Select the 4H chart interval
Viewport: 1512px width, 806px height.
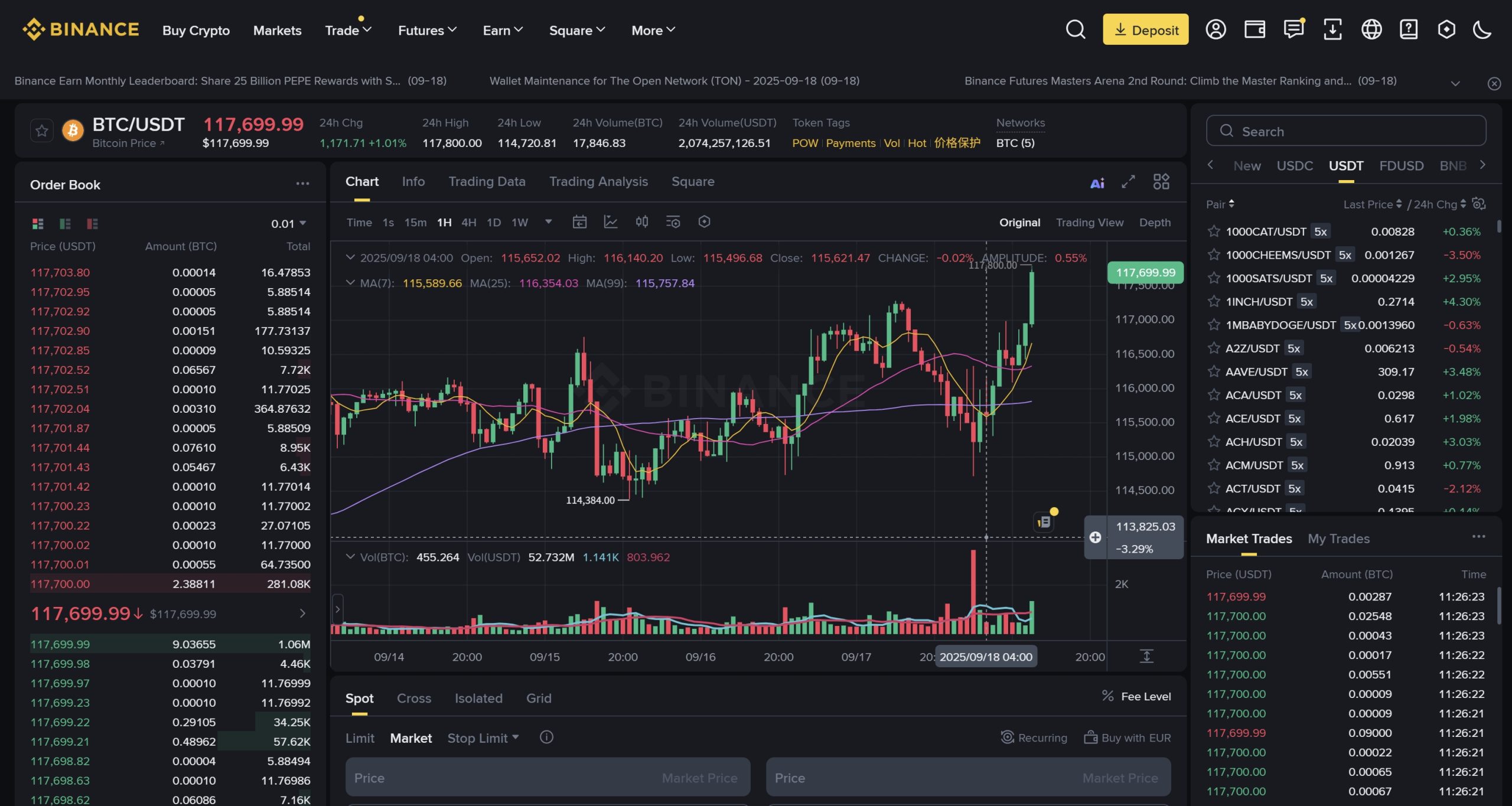tap(469, 223)
